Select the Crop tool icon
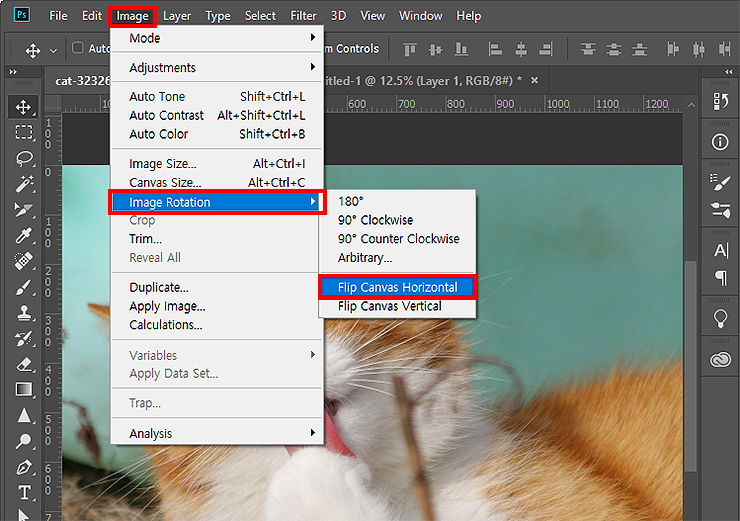The width and height of the screenshot is (740, 521). (x=23, y=210)
